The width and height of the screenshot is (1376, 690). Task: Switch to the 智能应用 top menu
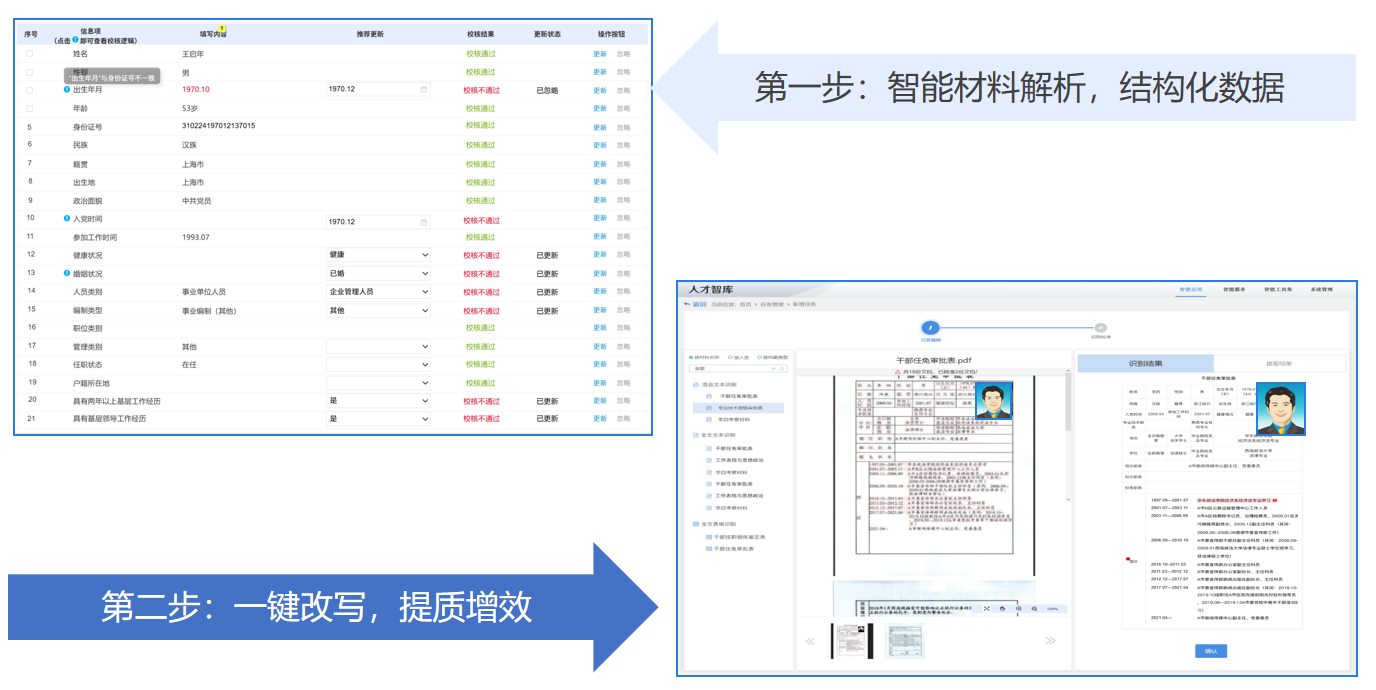pos(1189,289)
